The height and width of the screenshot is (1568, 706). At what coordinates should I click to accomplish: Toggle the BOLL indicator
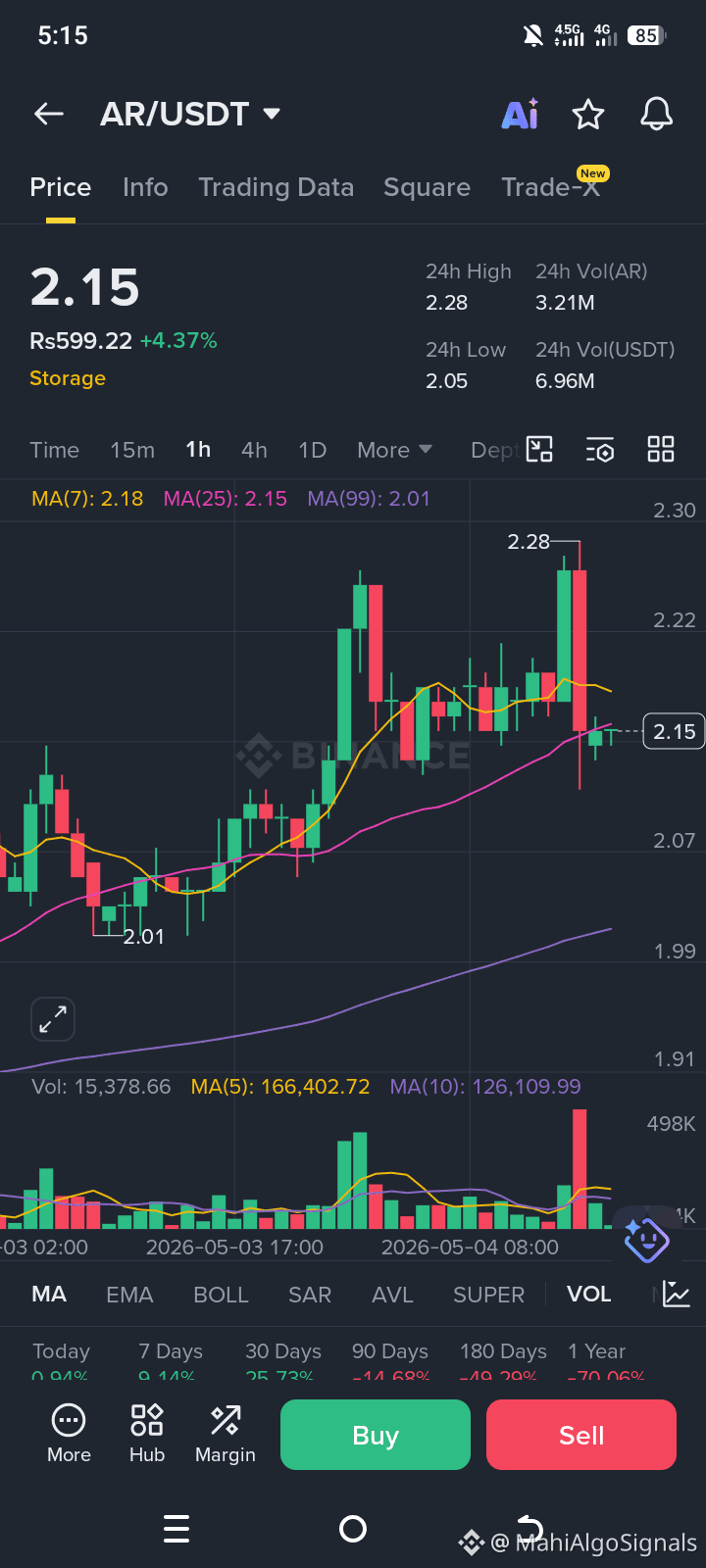[221, 1295]
